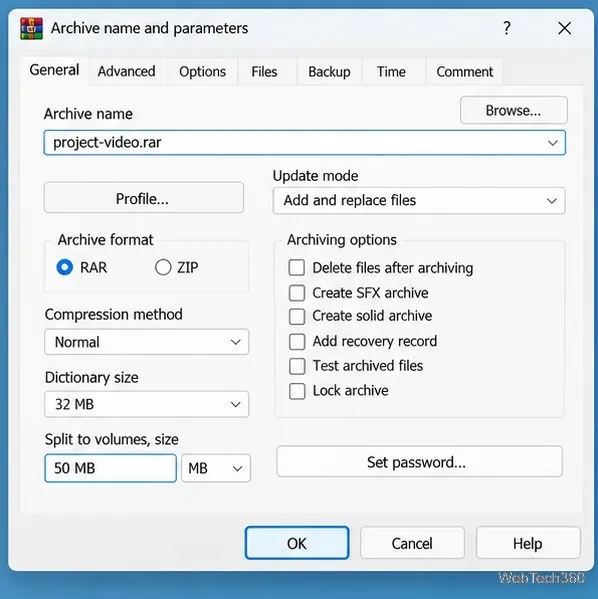Enable Add recovery record

297,342
